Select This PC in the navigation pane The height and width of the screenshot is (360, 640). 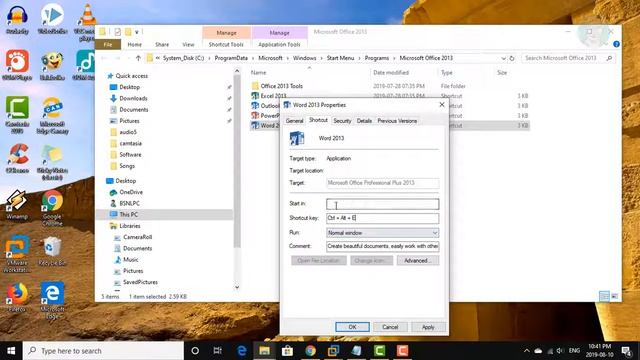(x=128, y=215)
